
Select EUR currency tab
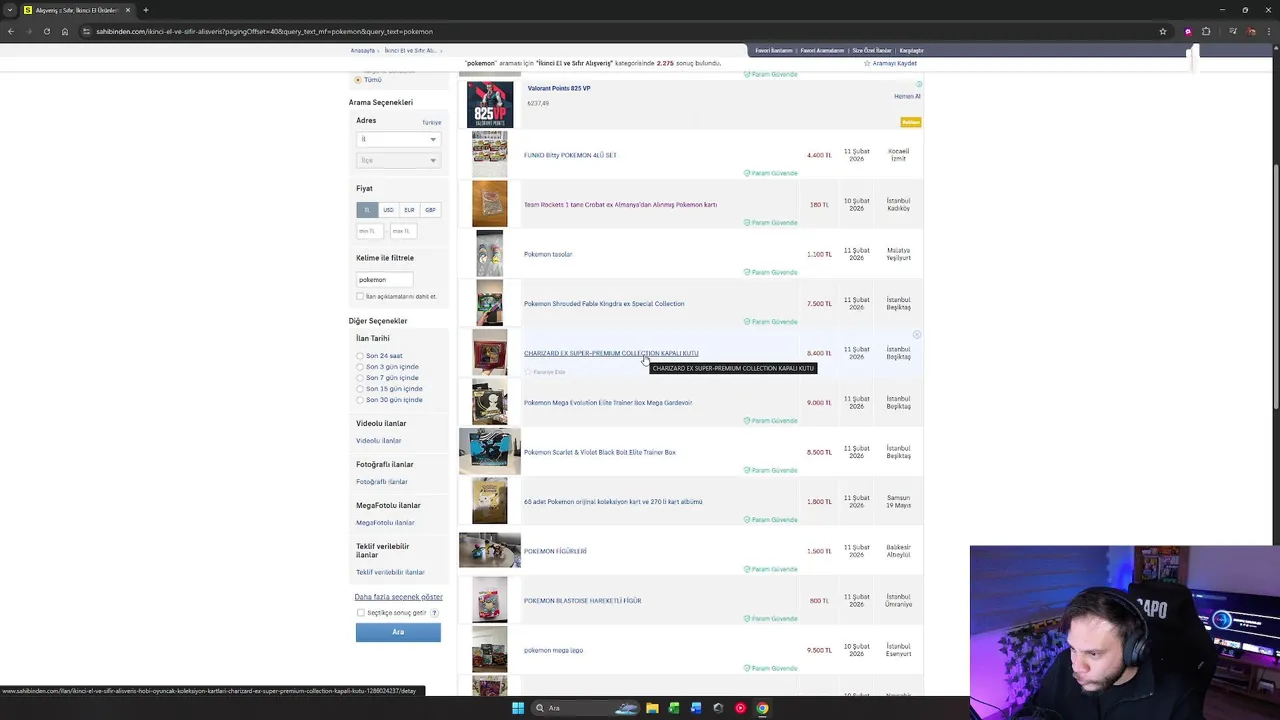(x=409, y=210)
